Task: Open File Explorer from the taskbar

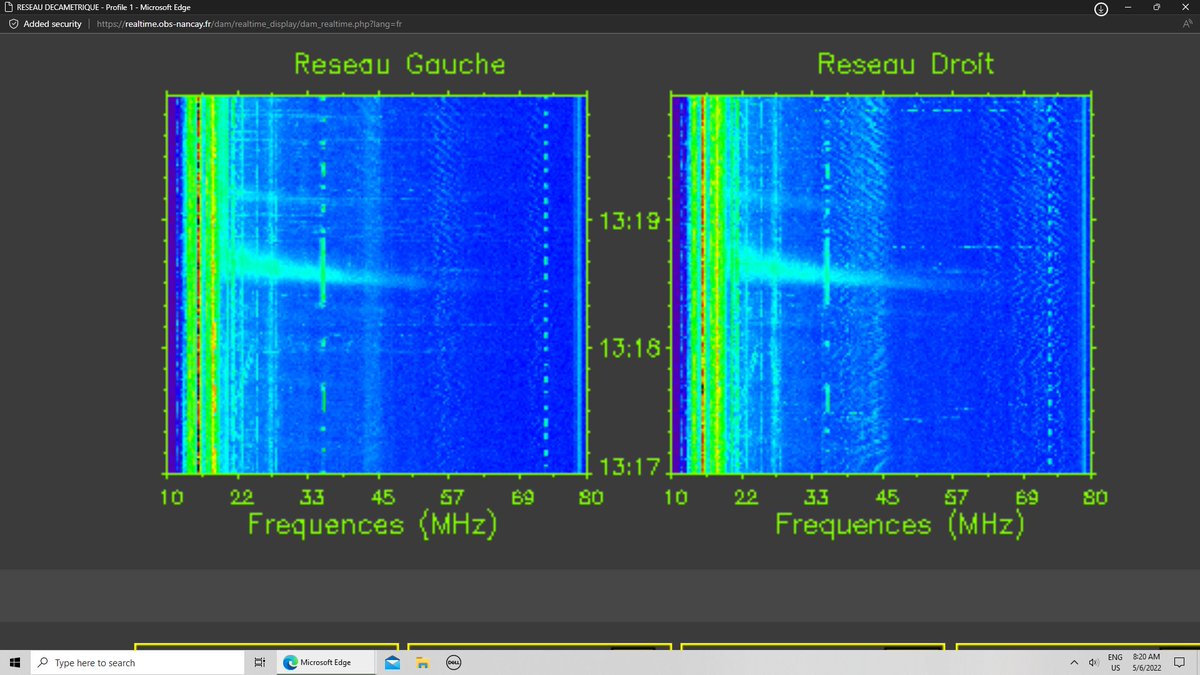Action: pos(422,662)
